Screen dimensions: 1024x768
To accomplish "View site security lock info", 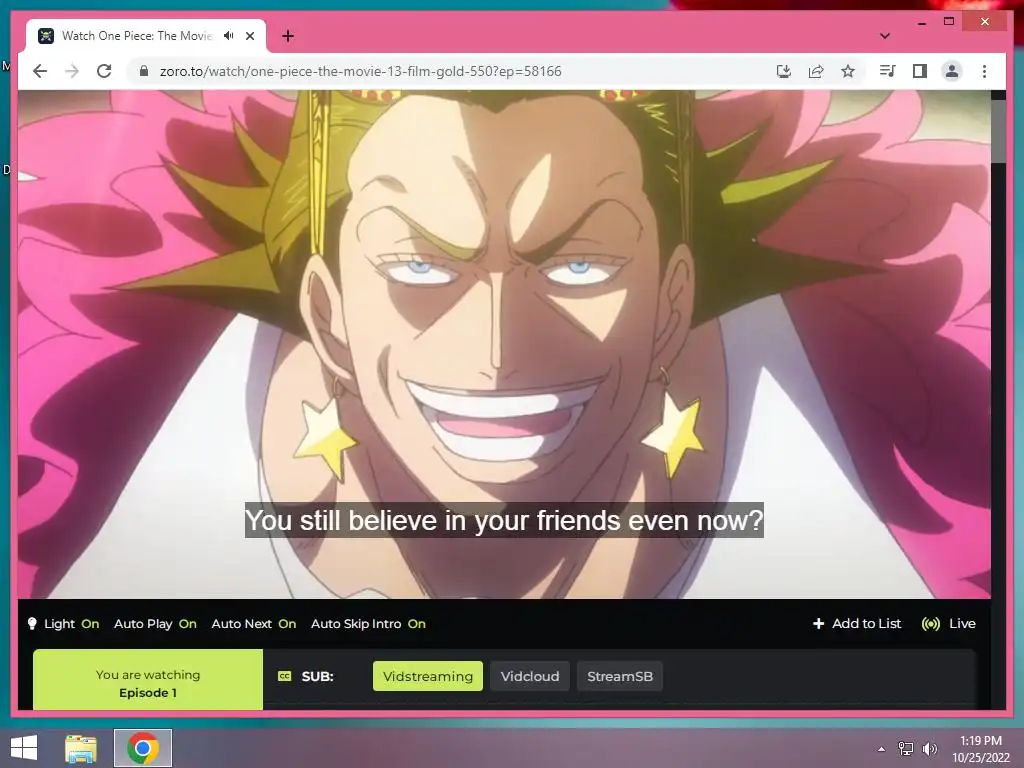I will point(144,71).
